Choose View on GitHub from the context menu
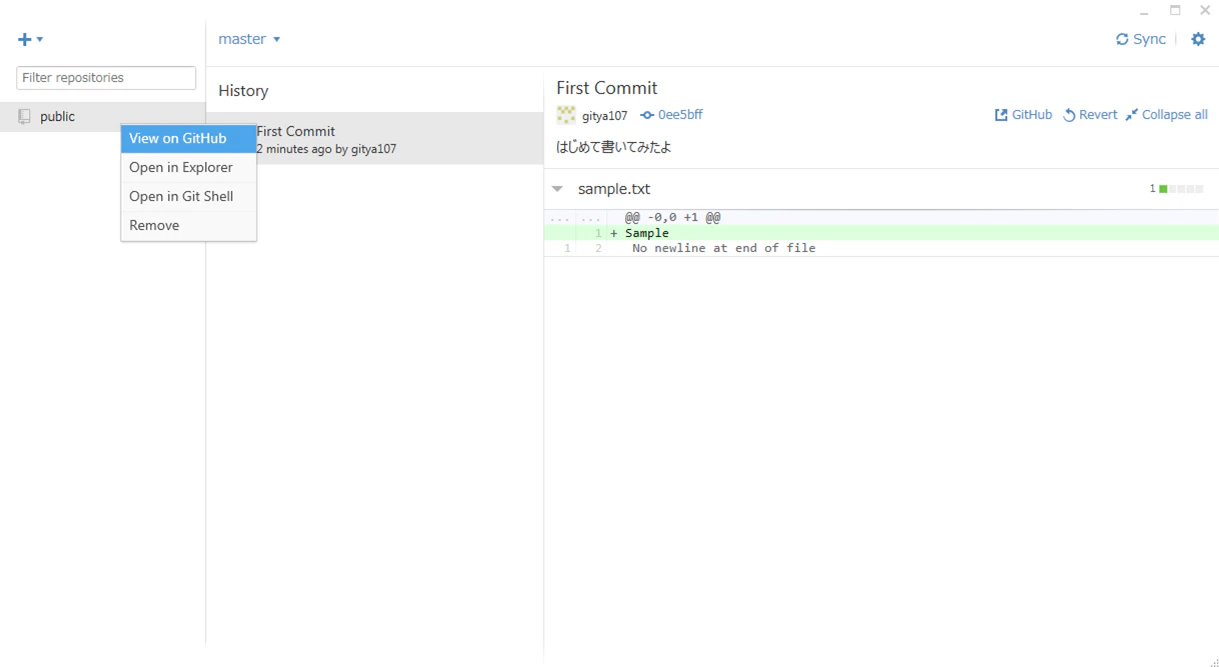Screen dimensions: 1219x667 click(188, 139)
